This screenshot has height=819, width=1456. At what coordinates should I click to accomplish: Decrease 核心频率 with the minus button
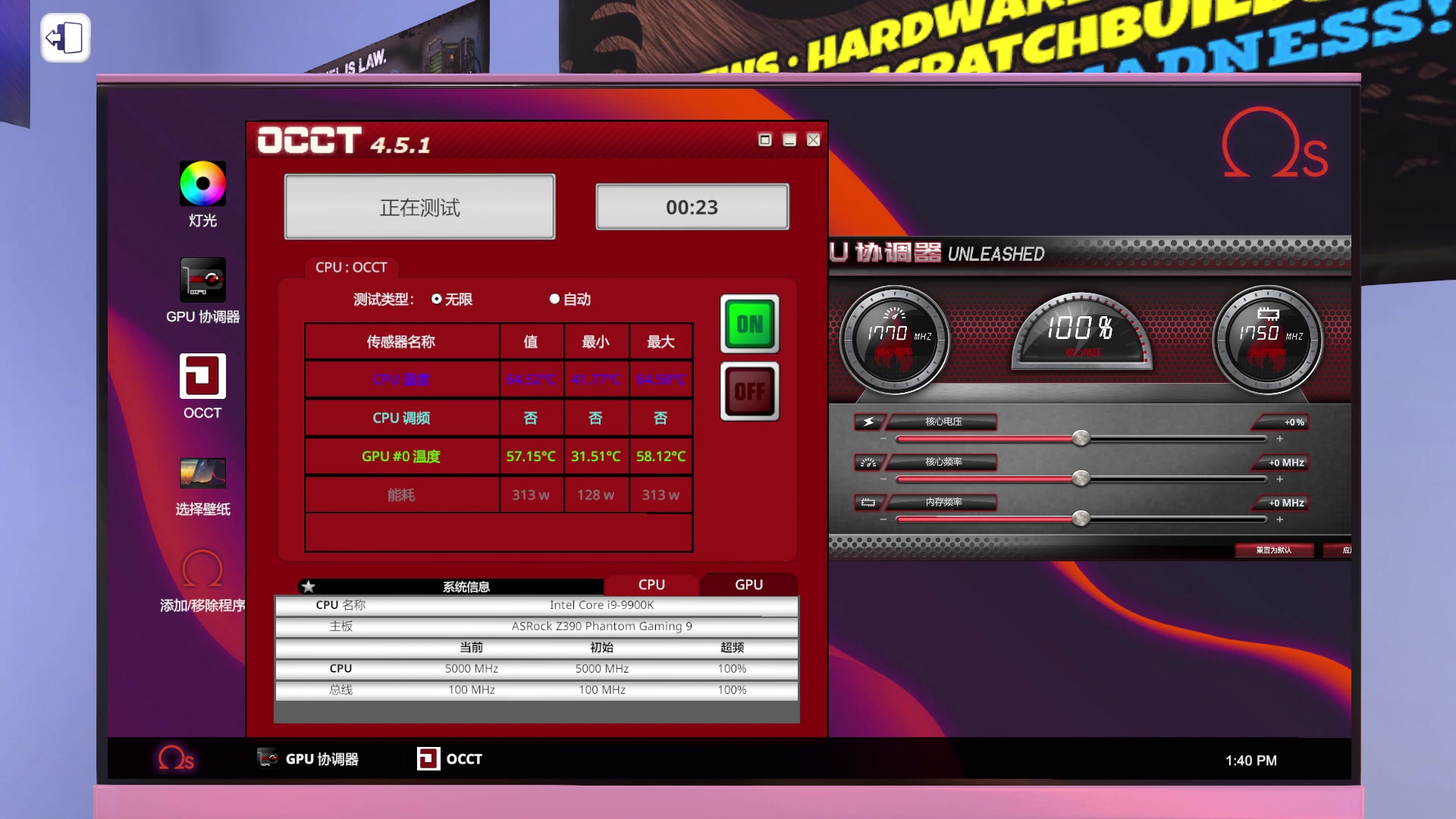pos(883,479)
